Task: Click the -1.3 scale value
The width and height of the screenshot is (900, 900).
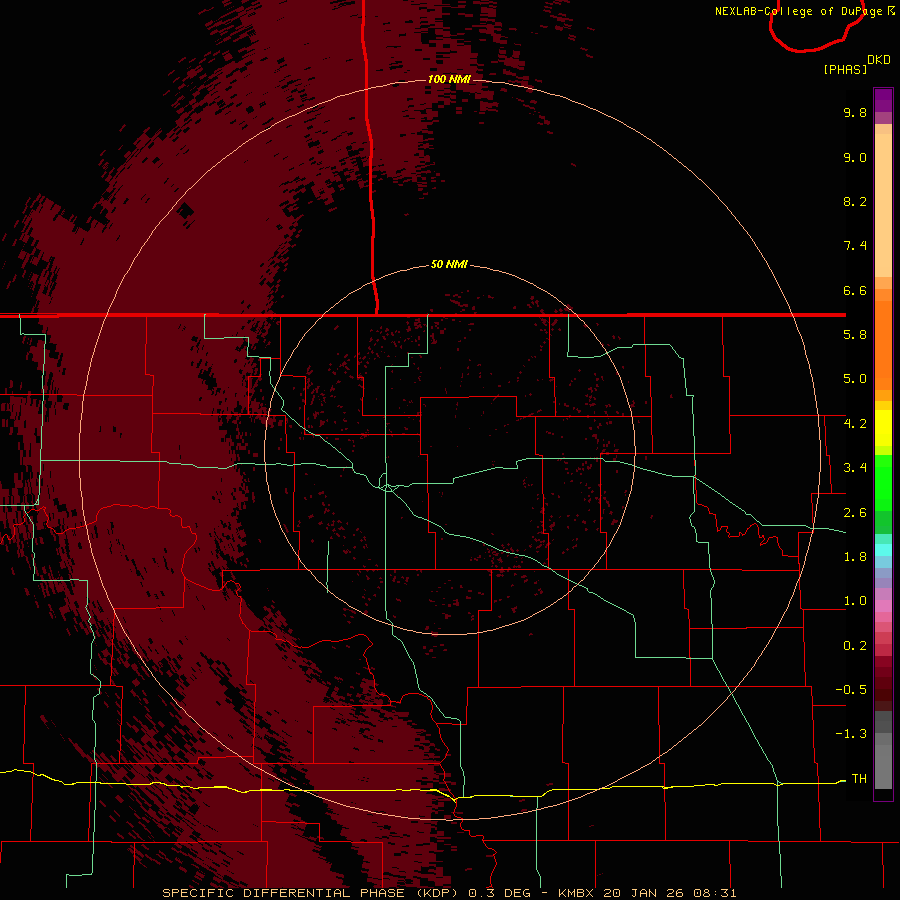Action: 851,734
